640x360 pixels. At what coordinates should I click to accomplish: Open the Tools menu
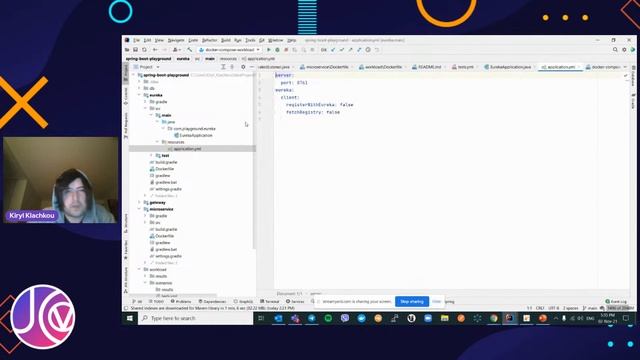pyautogui.click(x=250, y=40)
